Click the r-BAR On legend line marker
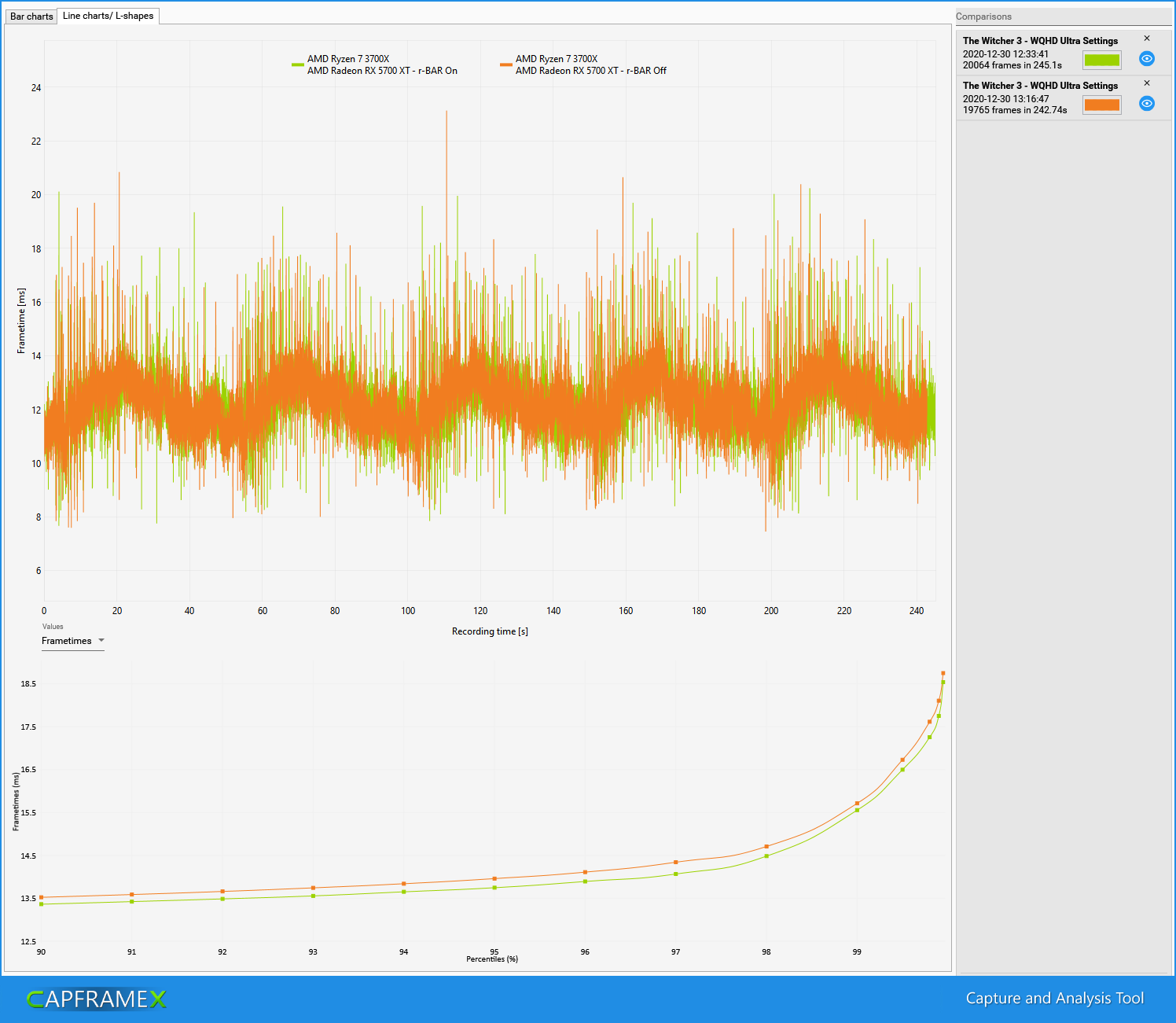Screen dimensions: 1176x1023 (x=299, y=64)
